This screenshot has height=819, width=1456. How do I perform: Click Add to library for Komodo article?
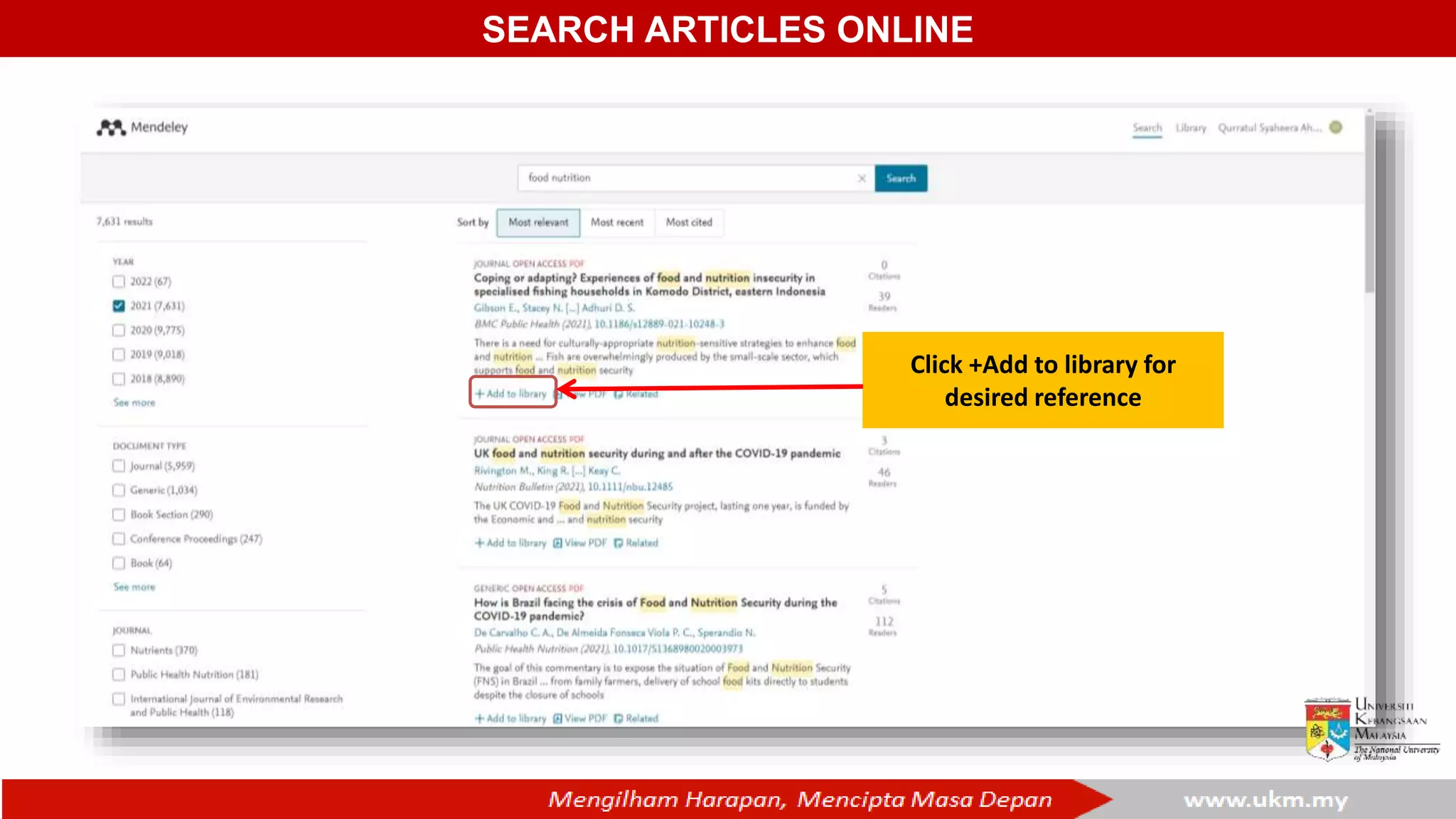(511, 394)
